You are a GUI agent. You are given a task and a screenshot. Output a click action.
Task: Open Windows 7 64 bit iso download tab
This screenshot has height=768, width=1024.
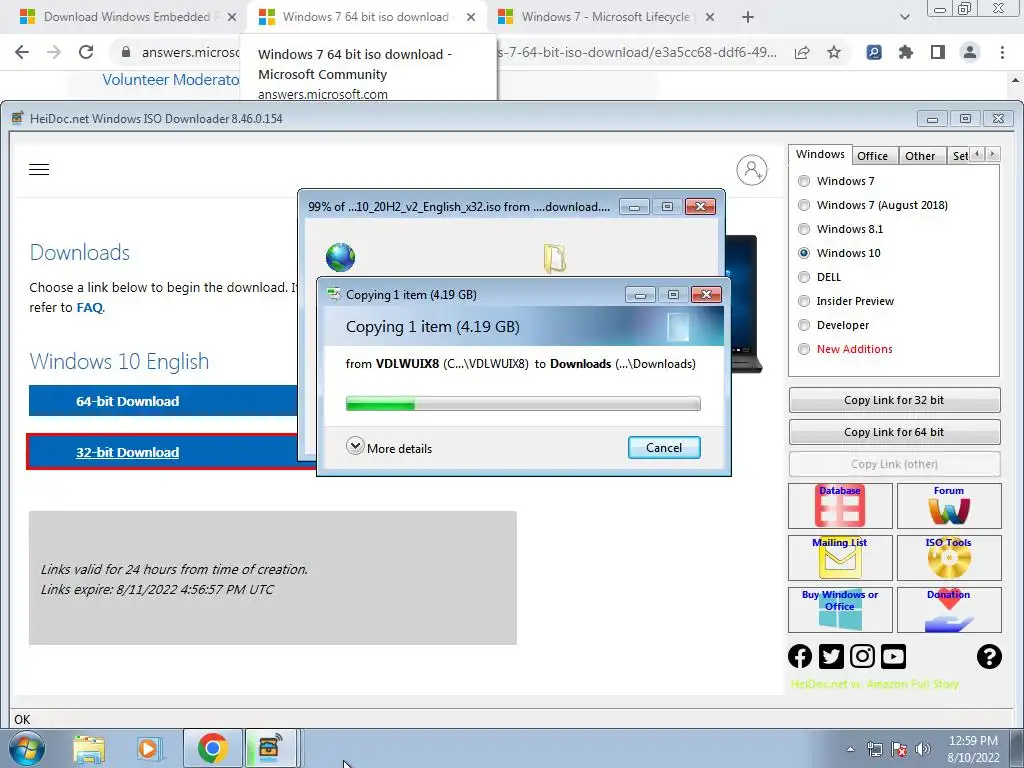(366, 17)
